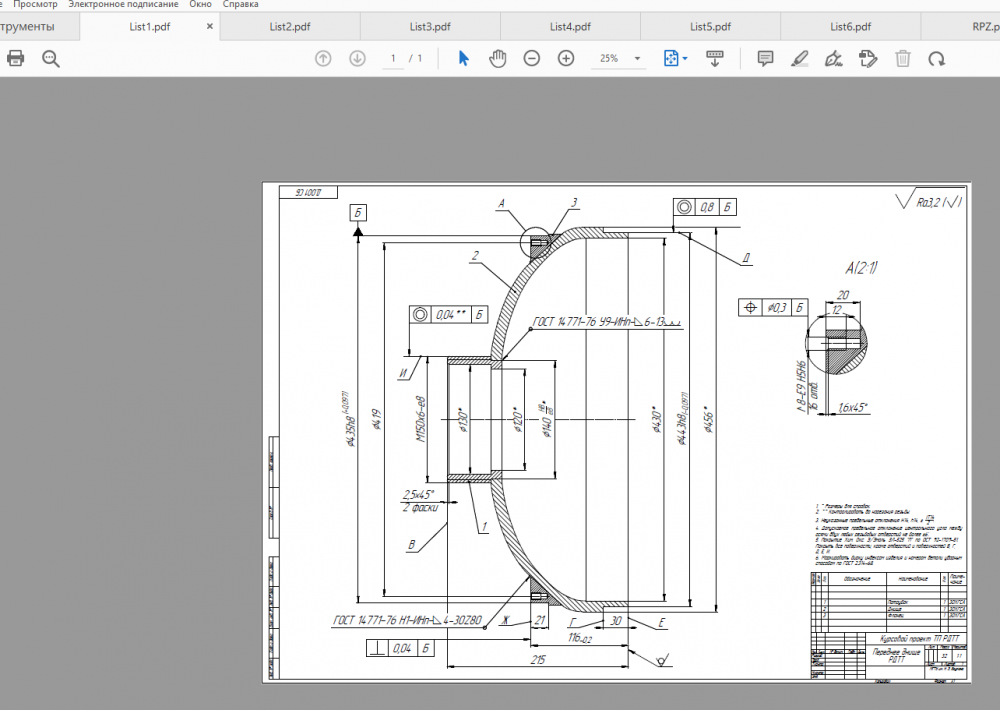Add a comment note
The image size is (1000, 710).
pos(766,59)
